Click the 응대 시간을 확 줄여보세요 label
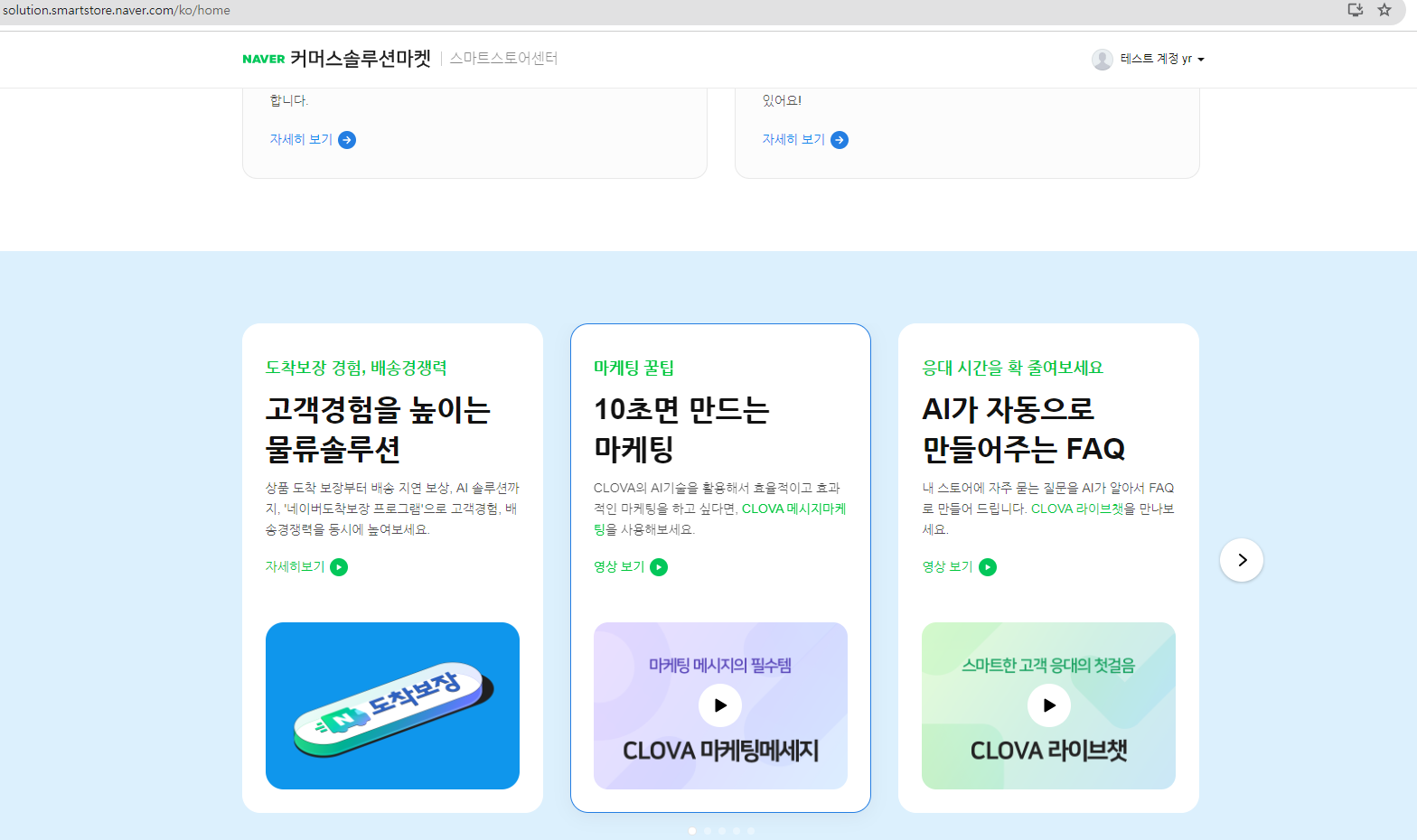Screen dimensions: 1417x840 click(1012, 368)
